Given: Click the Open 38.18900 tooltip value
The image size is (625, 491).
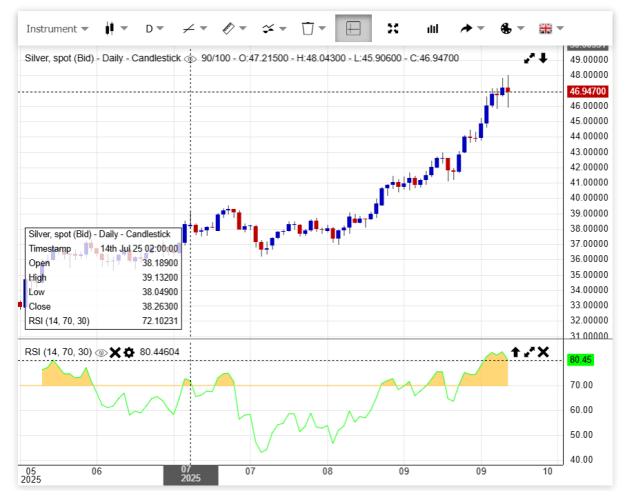Looking at the screenshot, I should [x=160, y=263].
